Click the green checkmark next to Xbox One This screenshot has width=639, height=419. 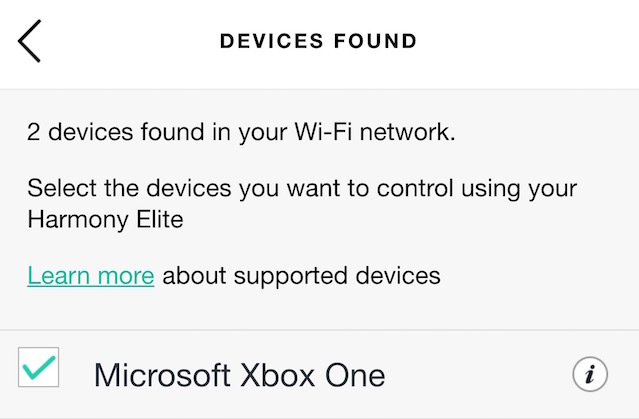point(39,367)
